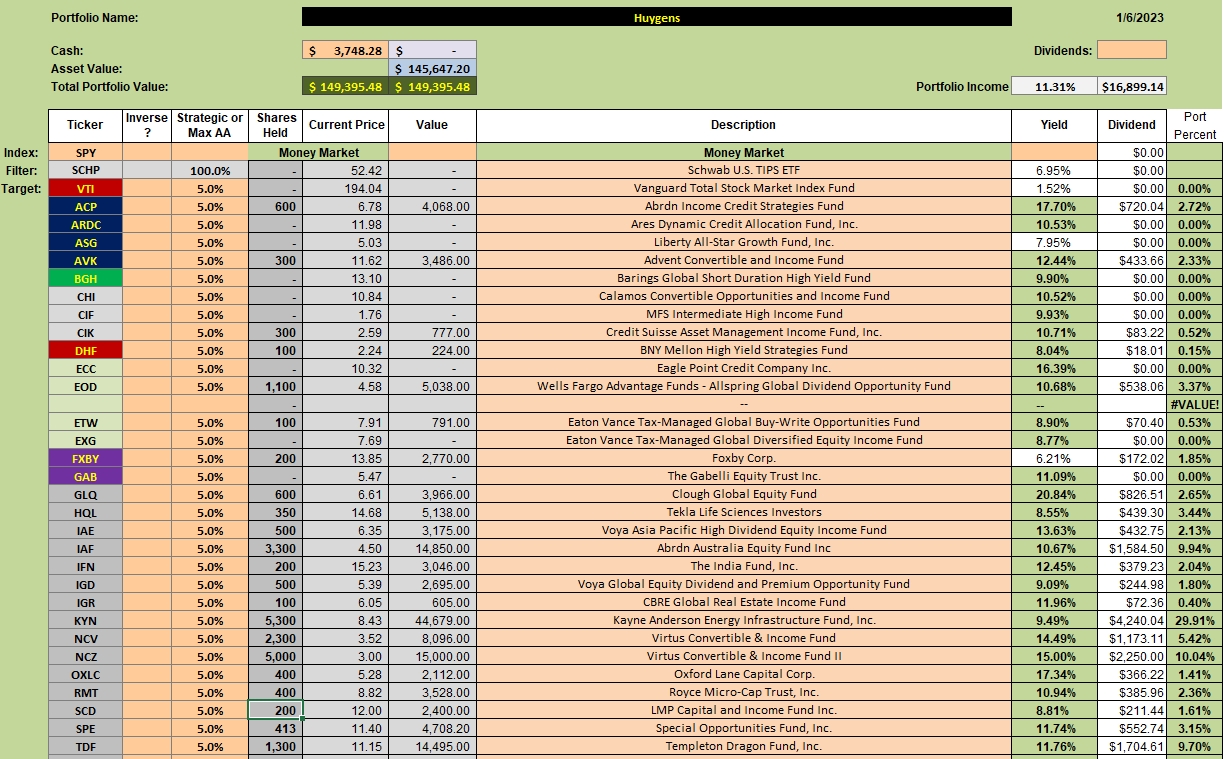Click the Portfolio Income percentage 11.31%
The image size is (1228, 759).
(x=1054, y=87)
